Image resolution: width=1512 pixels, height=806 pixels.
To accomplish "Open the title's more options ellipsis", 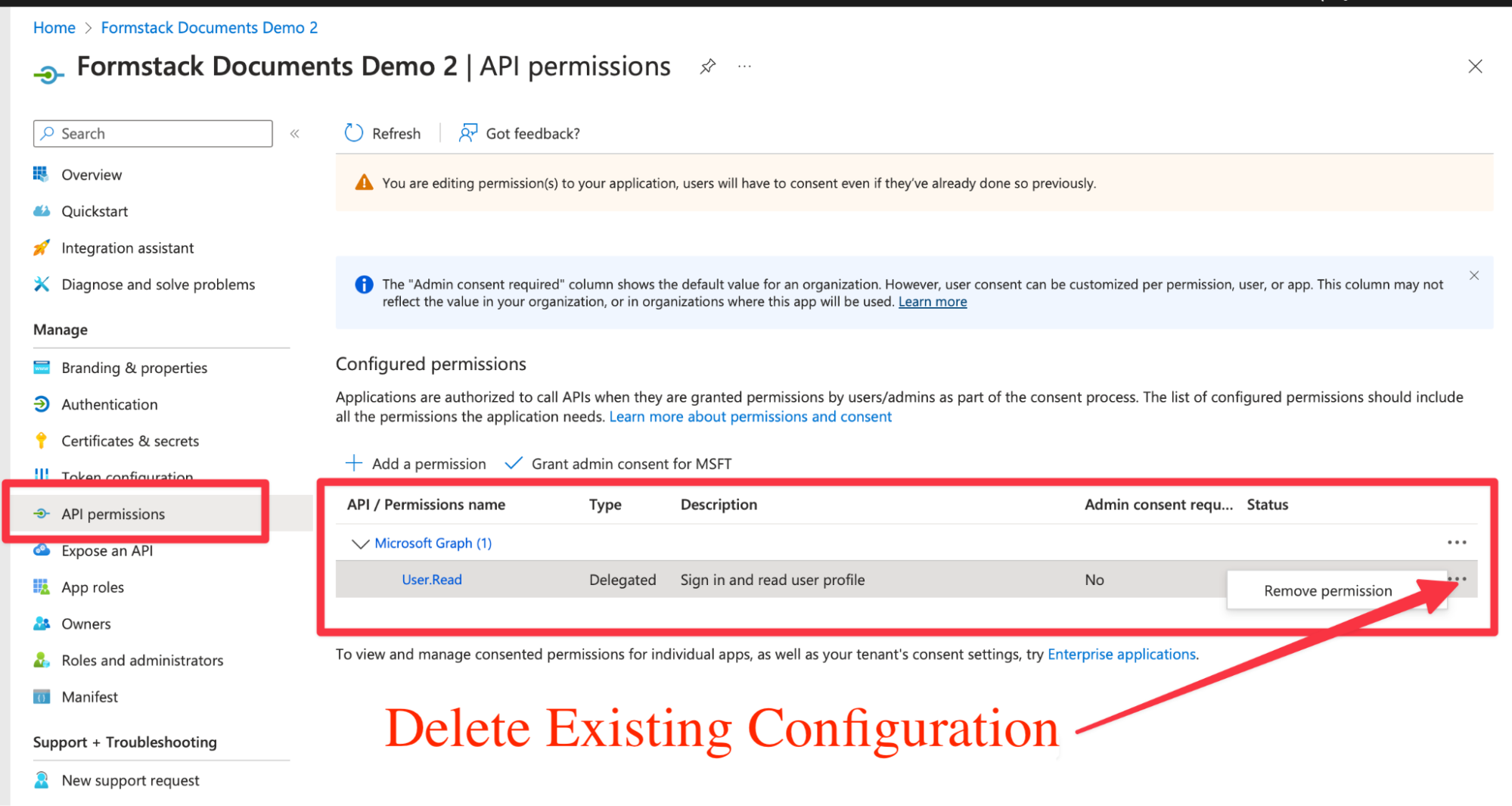I will 744,67.
